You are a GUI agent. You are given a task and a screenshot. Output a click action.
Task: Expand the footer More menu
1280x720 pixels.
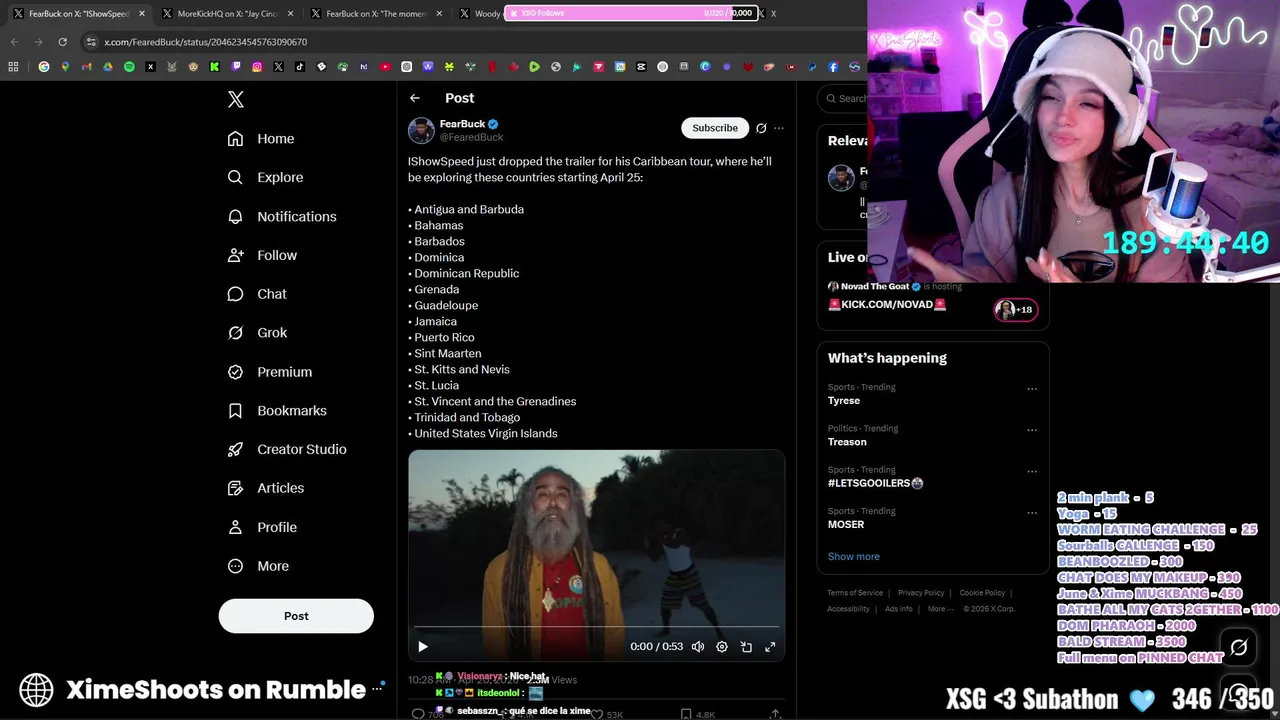pyautogui.click(x=939, y=609)
